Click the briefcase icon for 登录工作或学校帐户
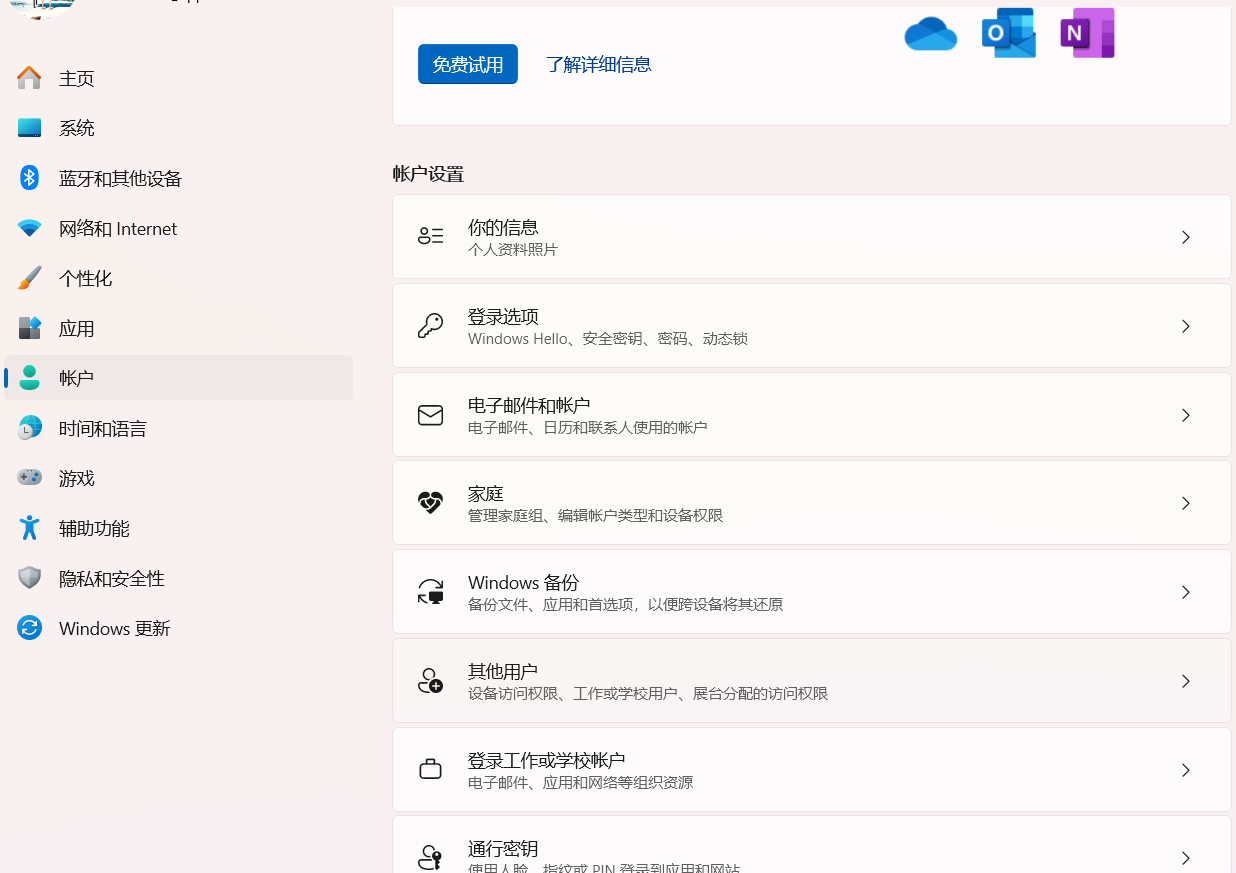The height and width of the screenshot is (873, 1236). (x=430, y=770)
